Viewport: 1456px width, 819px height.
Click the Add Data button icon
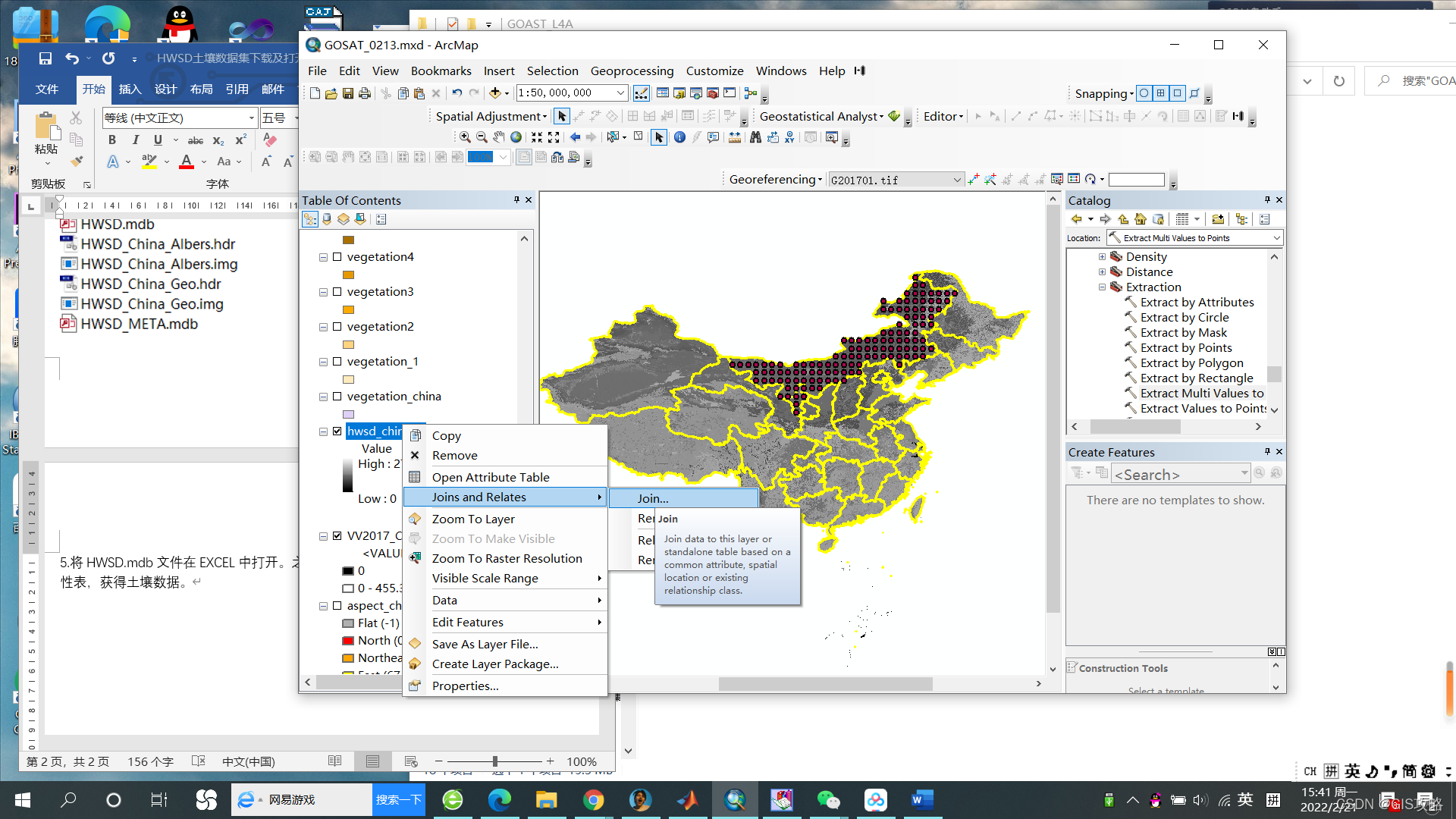tap(494, 93)
